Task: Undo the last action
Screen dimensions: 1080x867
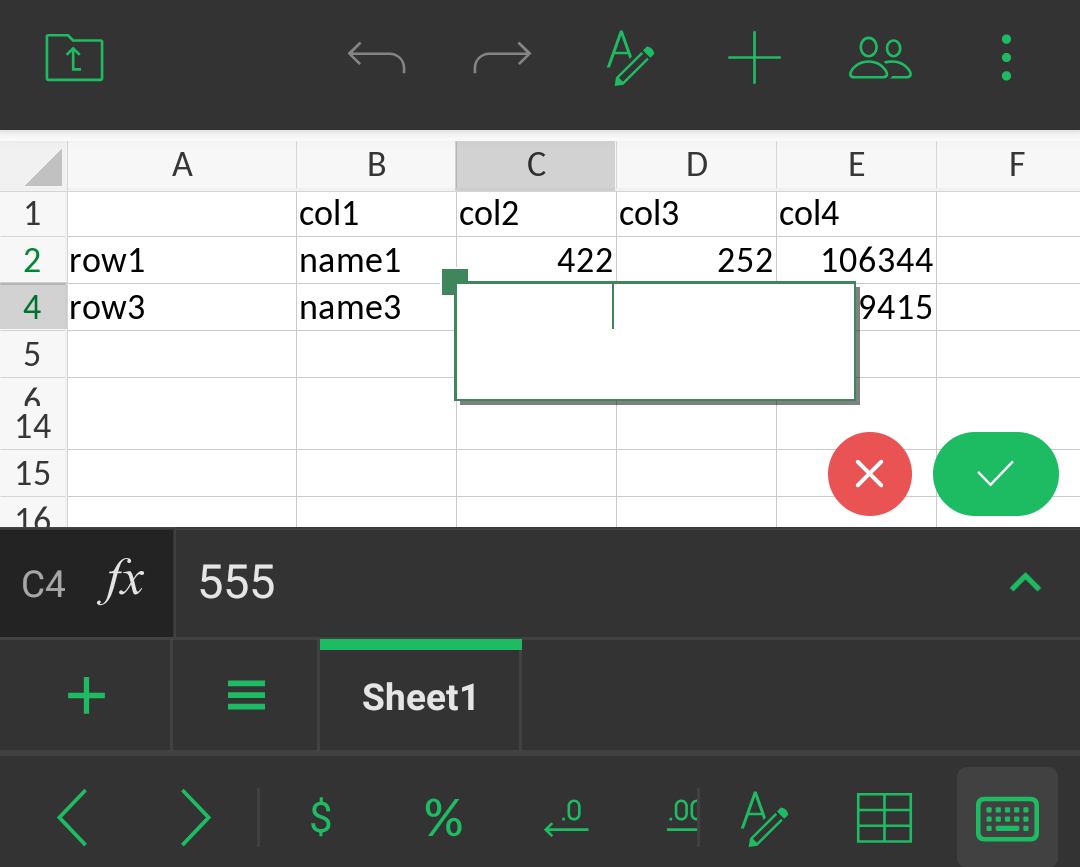Action: click(376, 58)
